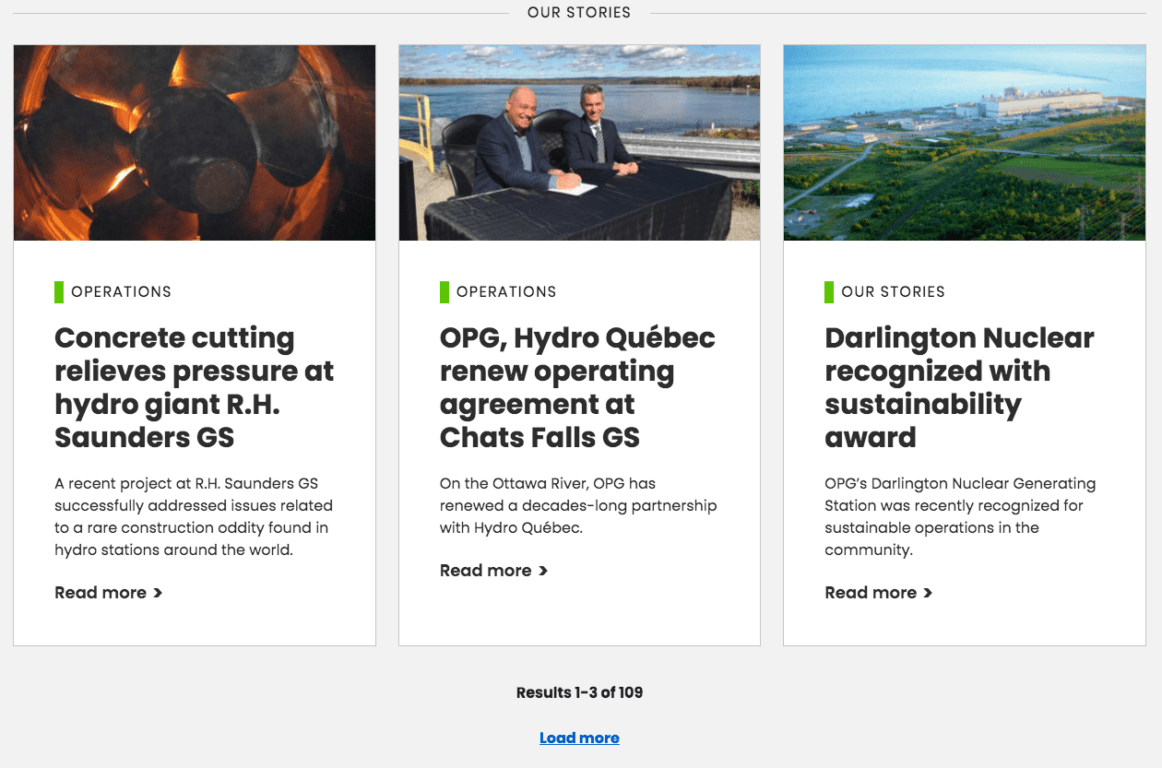Click OPERATIONS tag above Concrete cutting headline

(x=121, y=291)
